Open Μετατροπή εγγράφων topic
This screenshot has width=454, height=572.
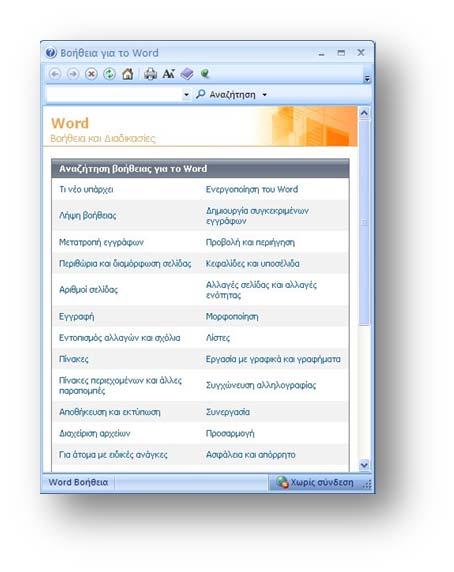click(101, 243)
